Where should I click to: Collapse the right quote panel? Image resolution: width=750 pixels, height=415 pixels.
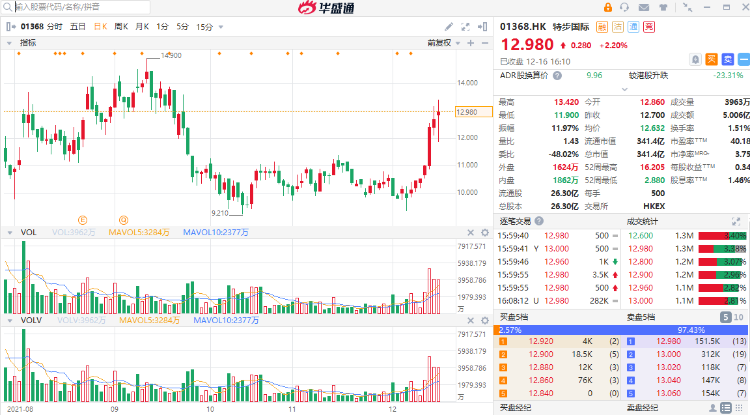(x=483, y=27)
